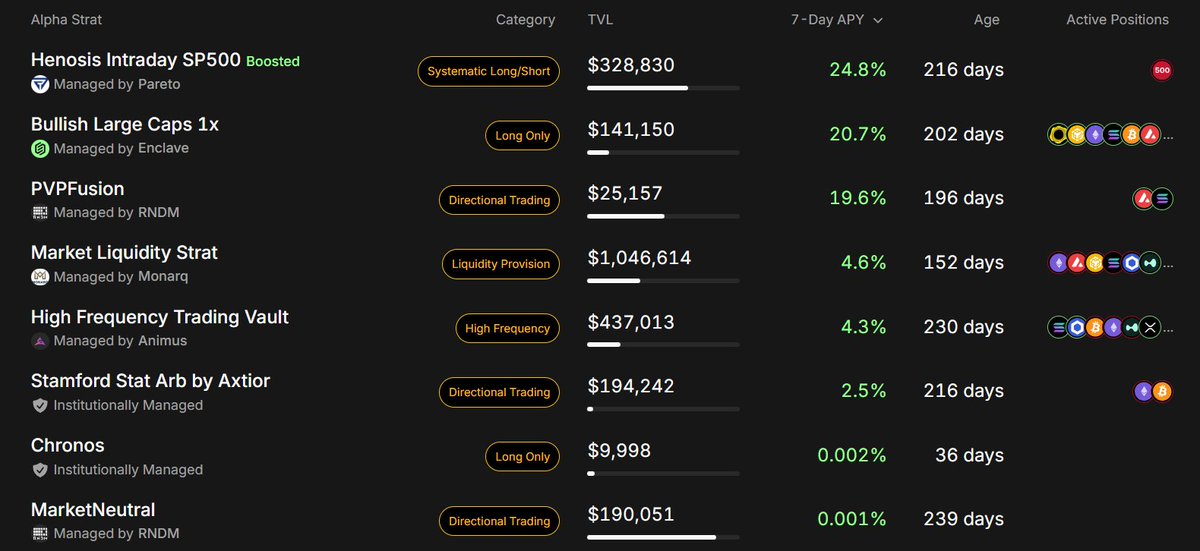This screenshot has width=1200, height=551.
Task: Click the Animus manager logo
Action: tap(40, 341)
